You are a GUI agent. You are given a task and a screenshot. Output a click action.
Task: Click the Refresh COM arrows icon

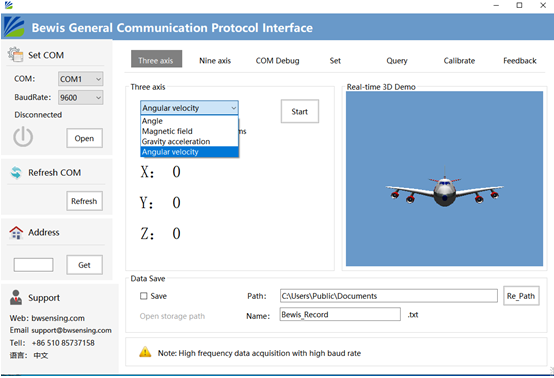point(16,172)
